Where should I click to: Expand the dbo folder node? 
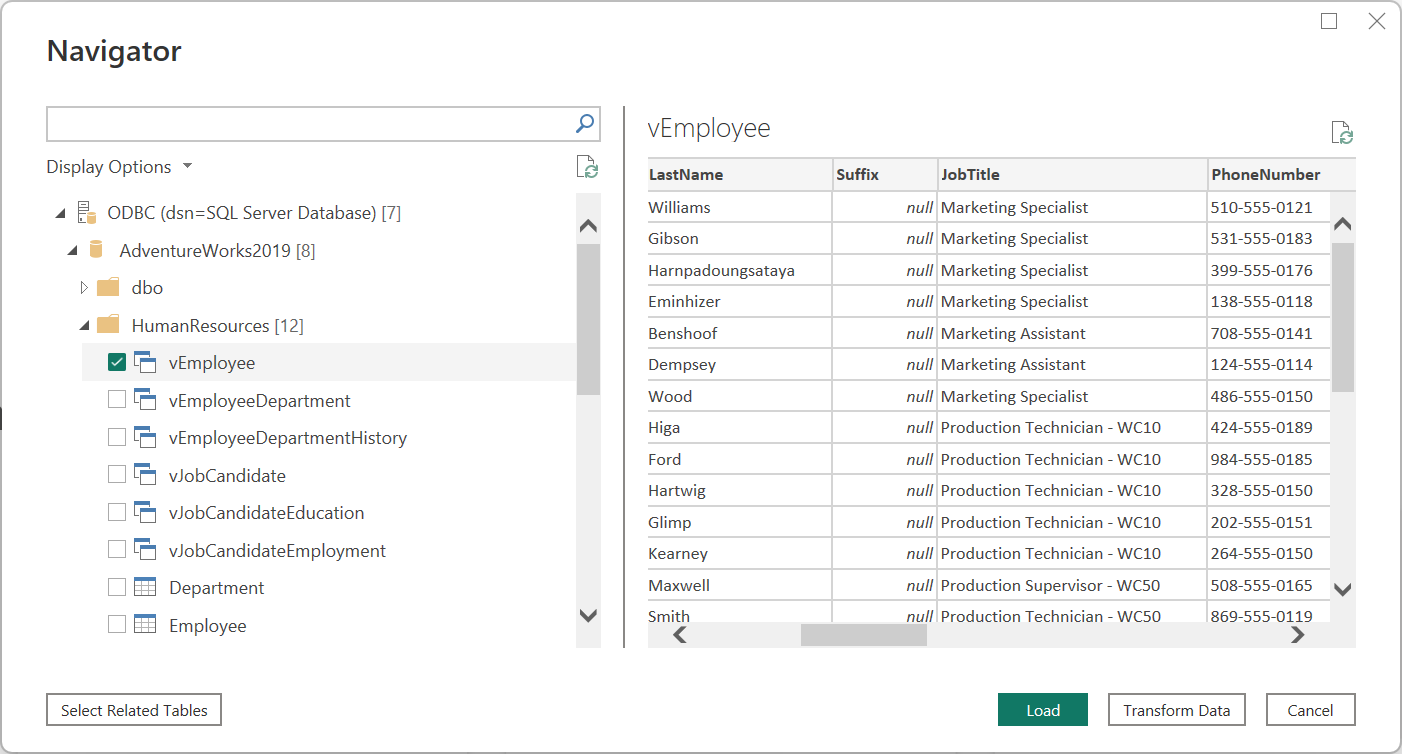[84, 288]
